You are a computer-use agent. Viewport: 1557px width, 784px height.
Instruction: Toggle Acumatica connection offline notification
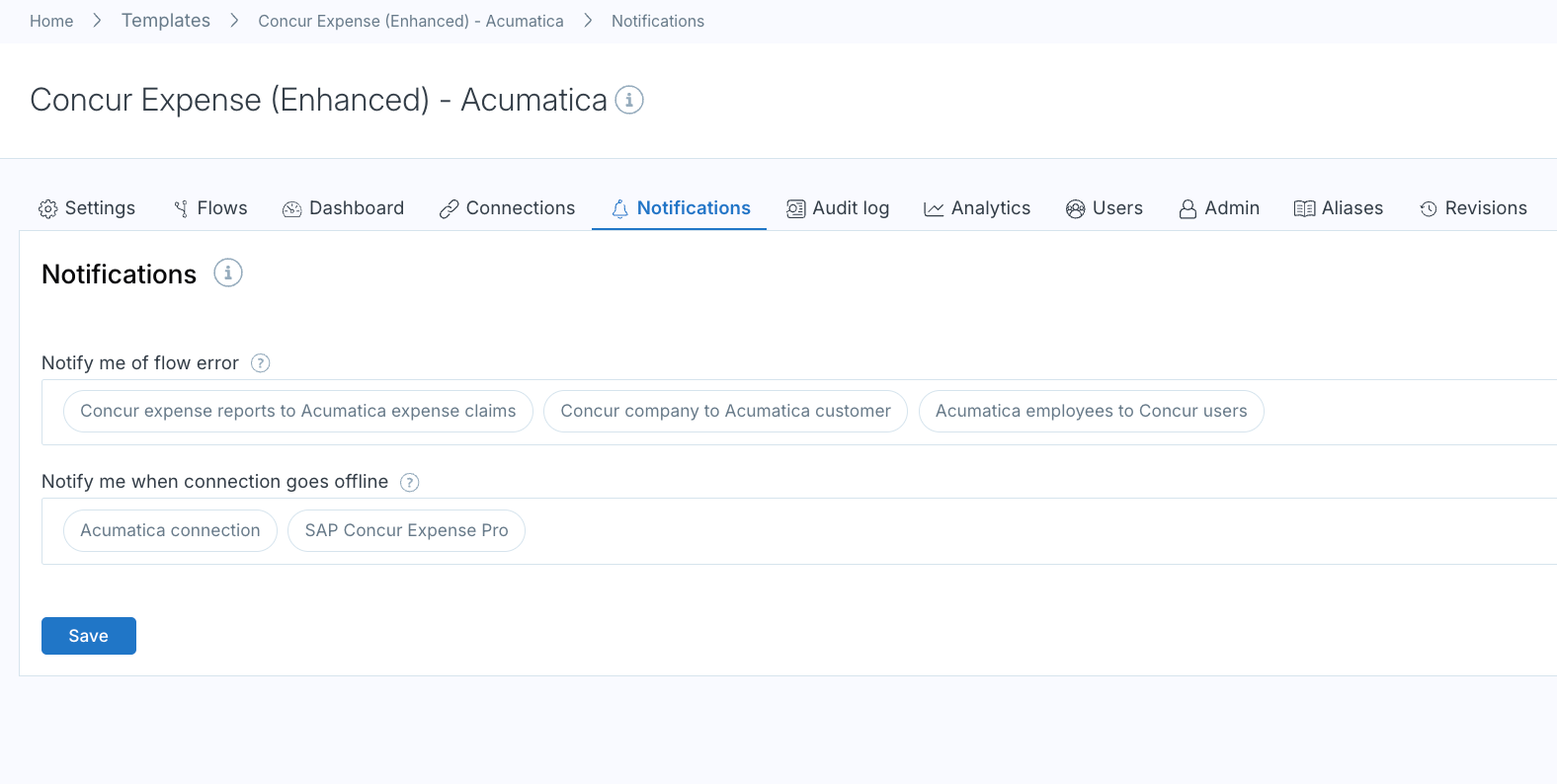point(170,531)
